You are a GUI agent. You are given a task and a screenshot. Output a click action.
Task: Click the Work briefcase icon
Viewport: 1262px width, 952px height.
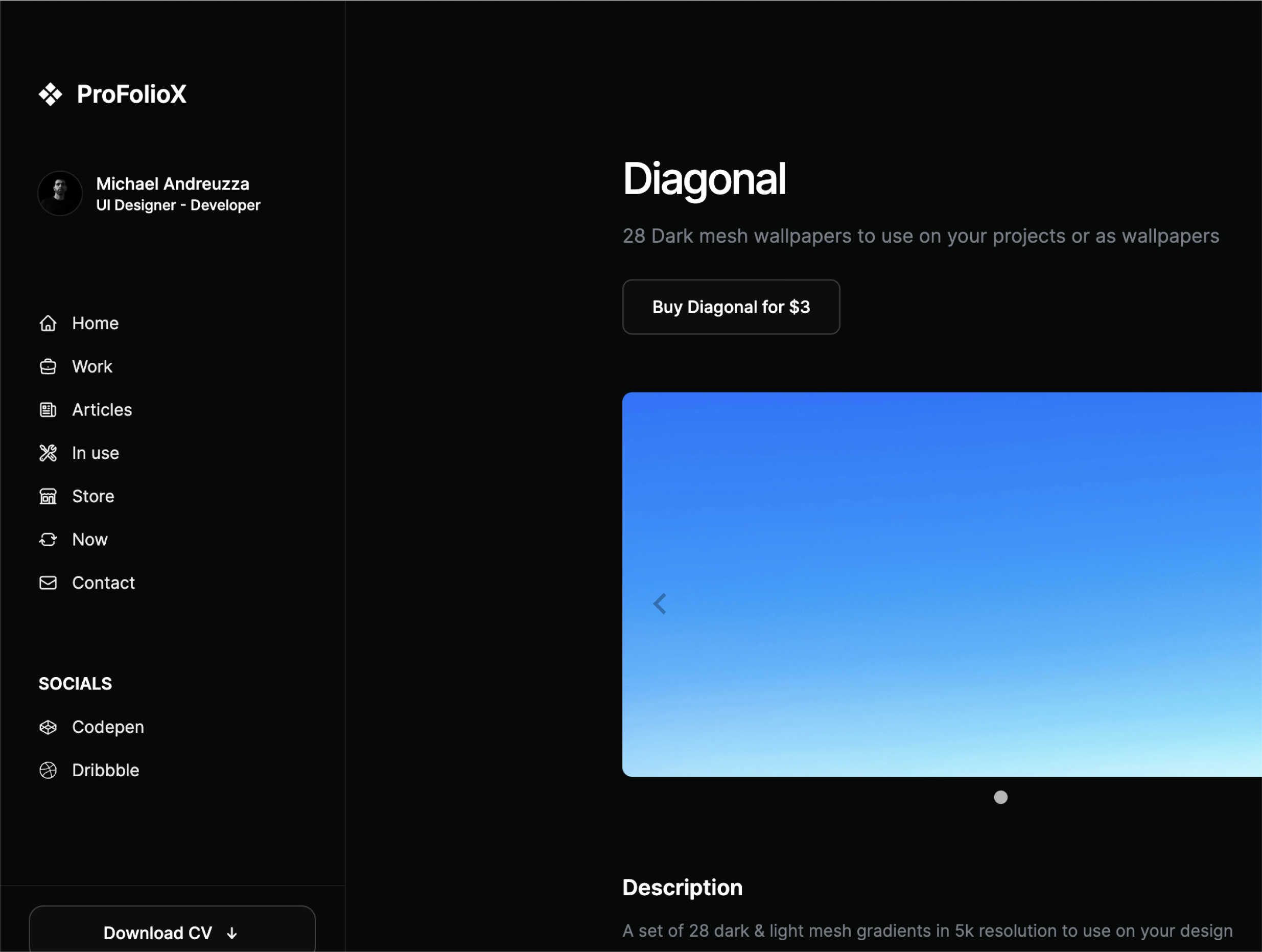point(48,367)
